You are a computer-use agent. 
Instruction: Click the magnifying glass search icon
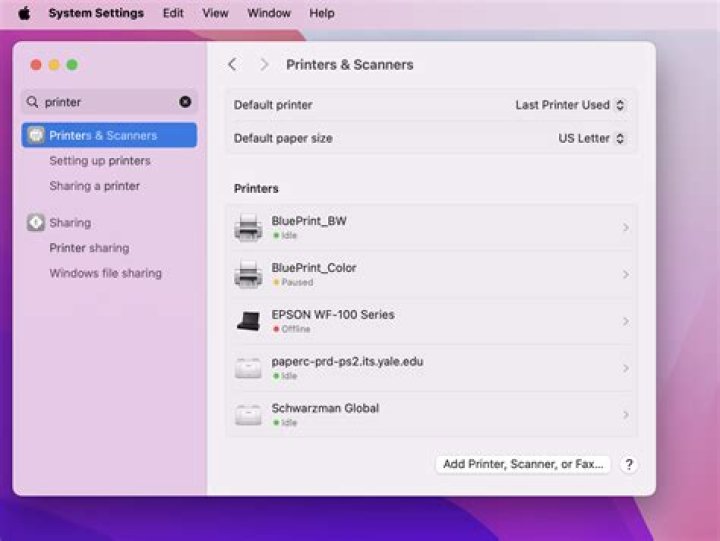32,102
